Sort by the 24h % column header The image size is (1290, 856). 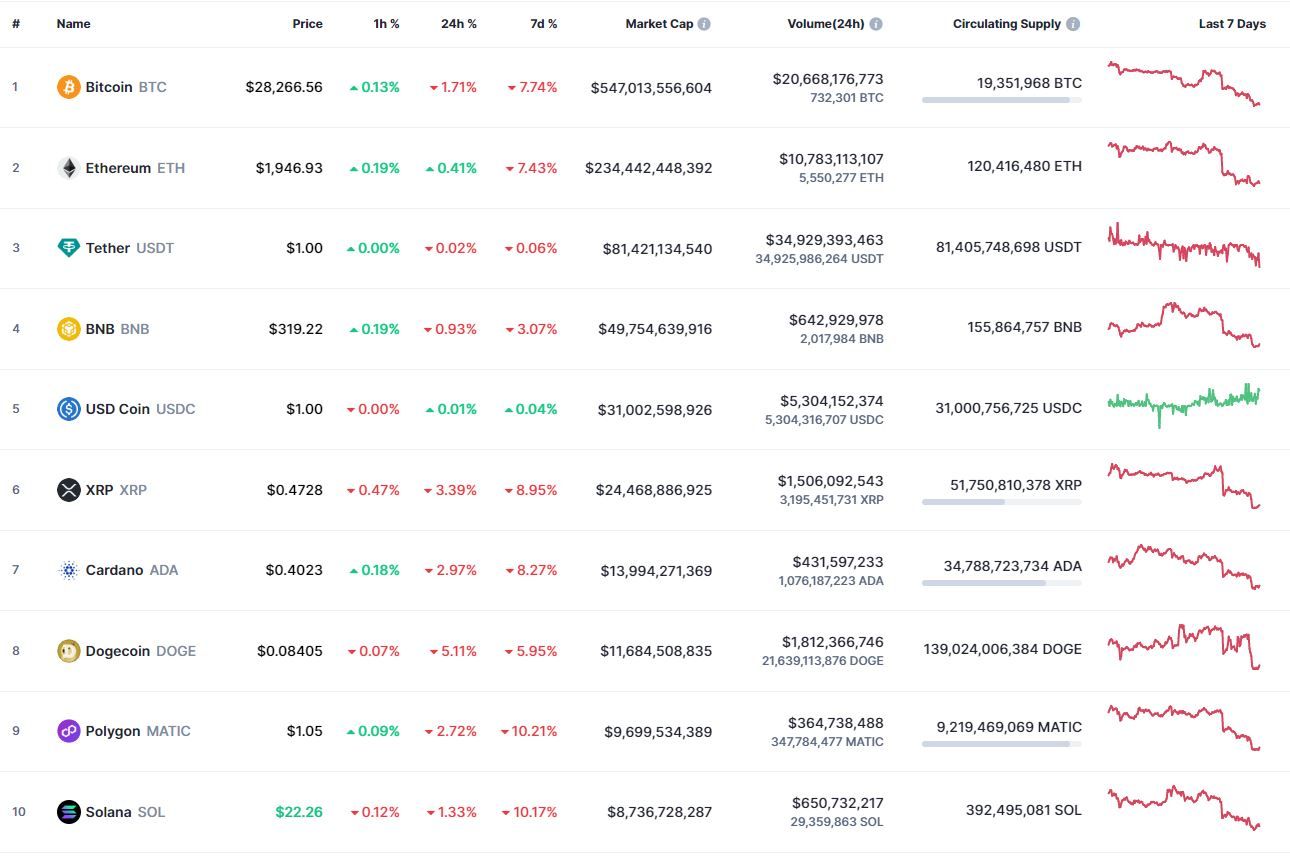[458, 24]
